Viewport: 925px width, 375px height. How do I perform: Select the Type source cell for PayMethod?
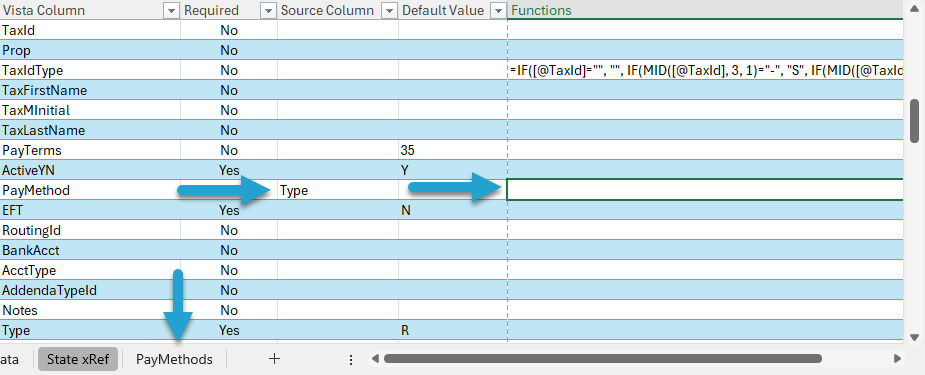[338, 190]
